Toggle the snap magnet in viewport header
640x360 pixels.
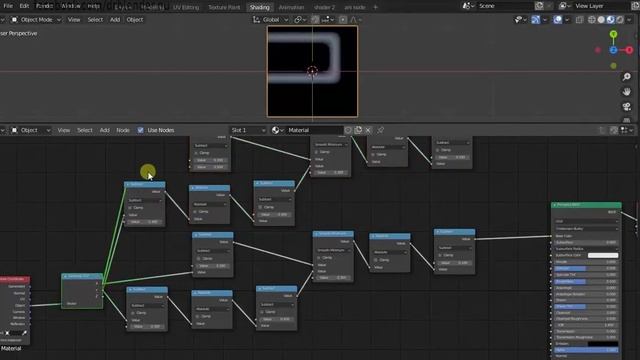tap(315, 20)
